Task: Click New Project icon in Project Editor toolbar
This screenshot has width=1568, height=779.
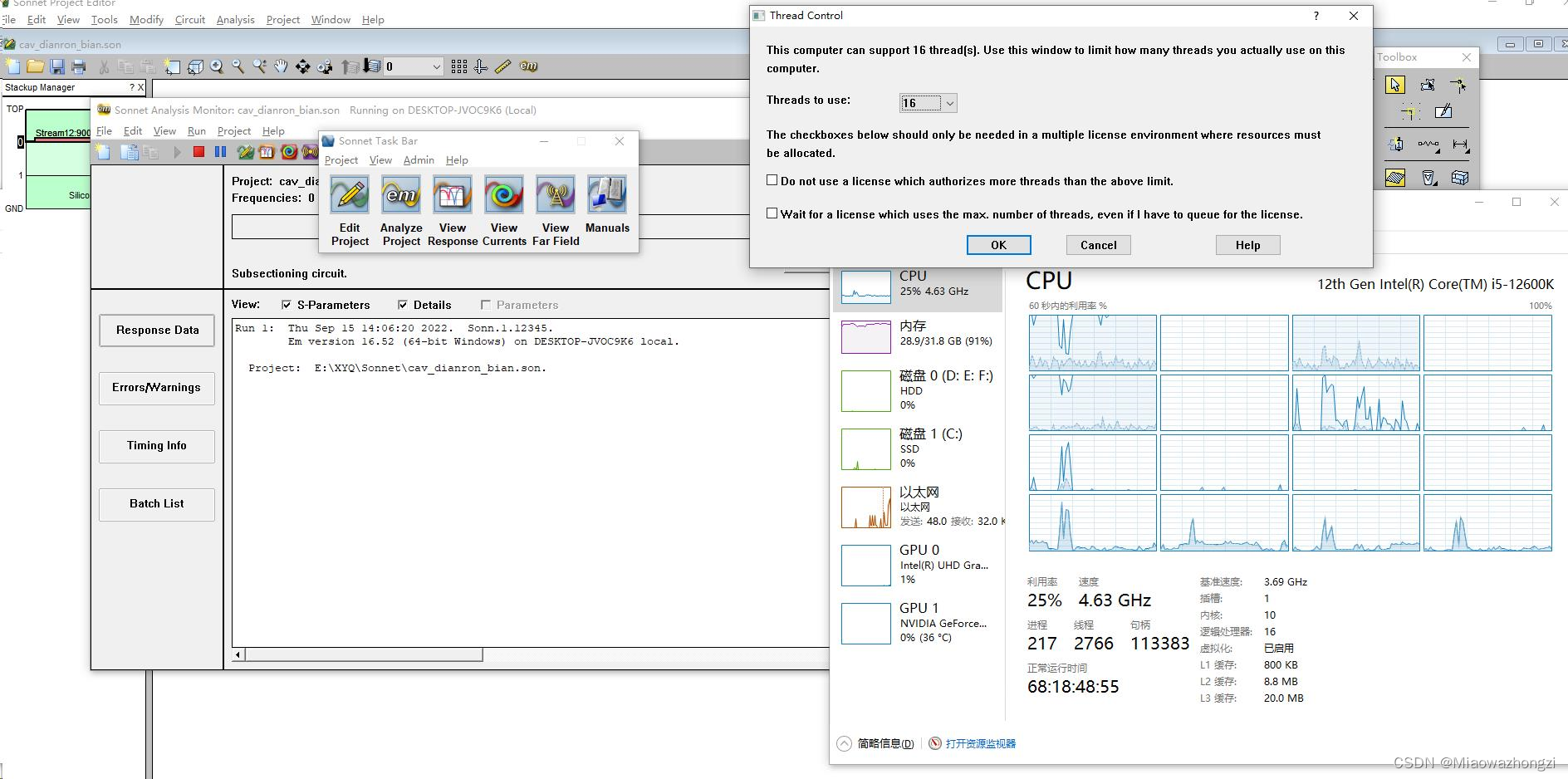Action: point(13,66)
